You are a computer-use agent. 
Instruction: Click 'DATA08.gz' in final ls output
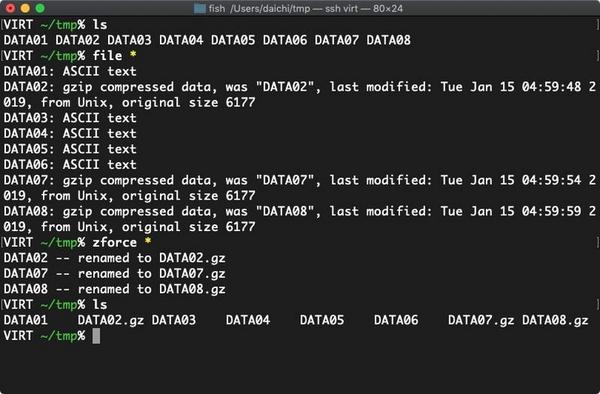(555, 320)
